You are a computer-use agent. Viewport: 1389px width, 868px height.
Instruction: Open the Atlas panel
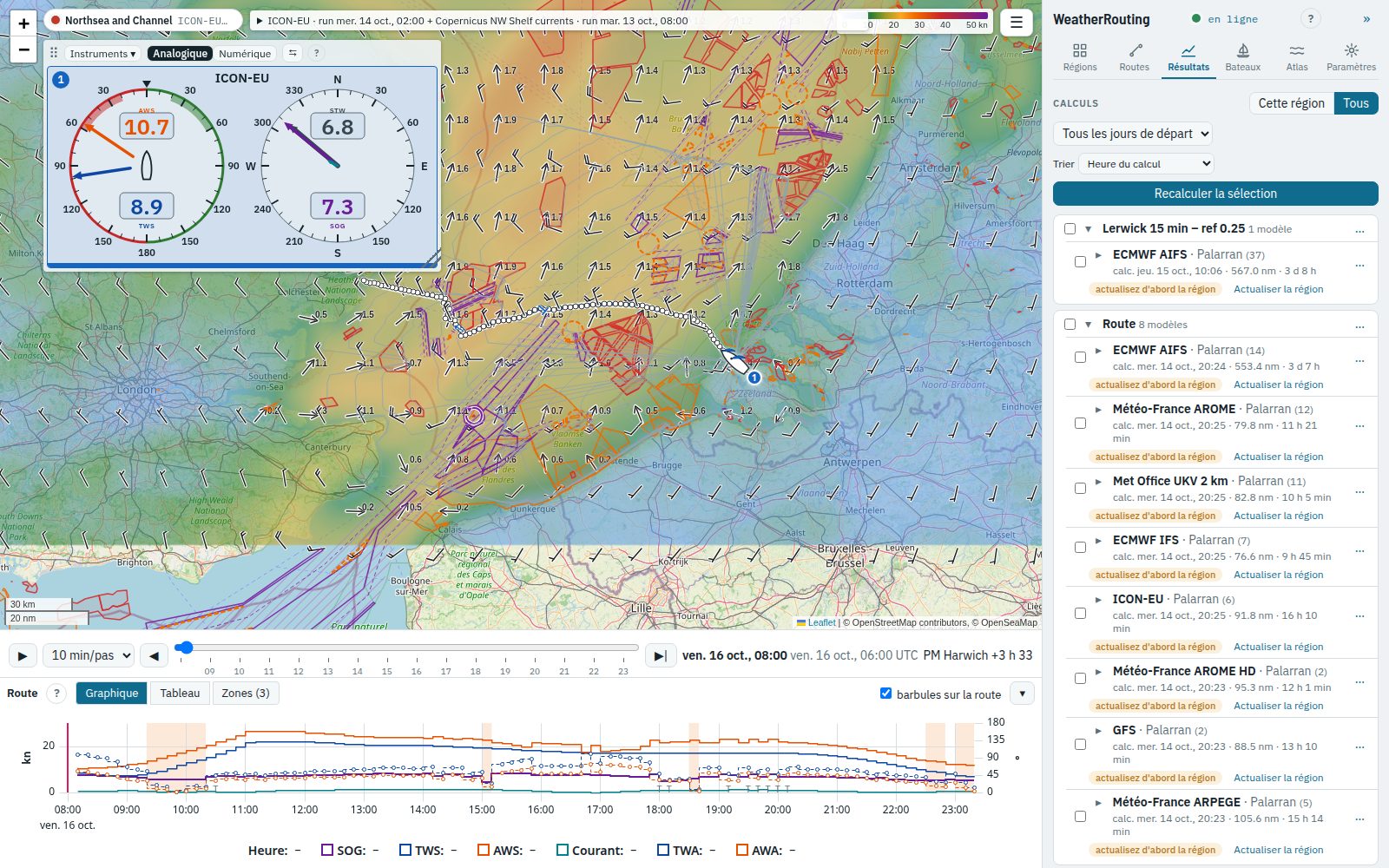(1297, 58)
